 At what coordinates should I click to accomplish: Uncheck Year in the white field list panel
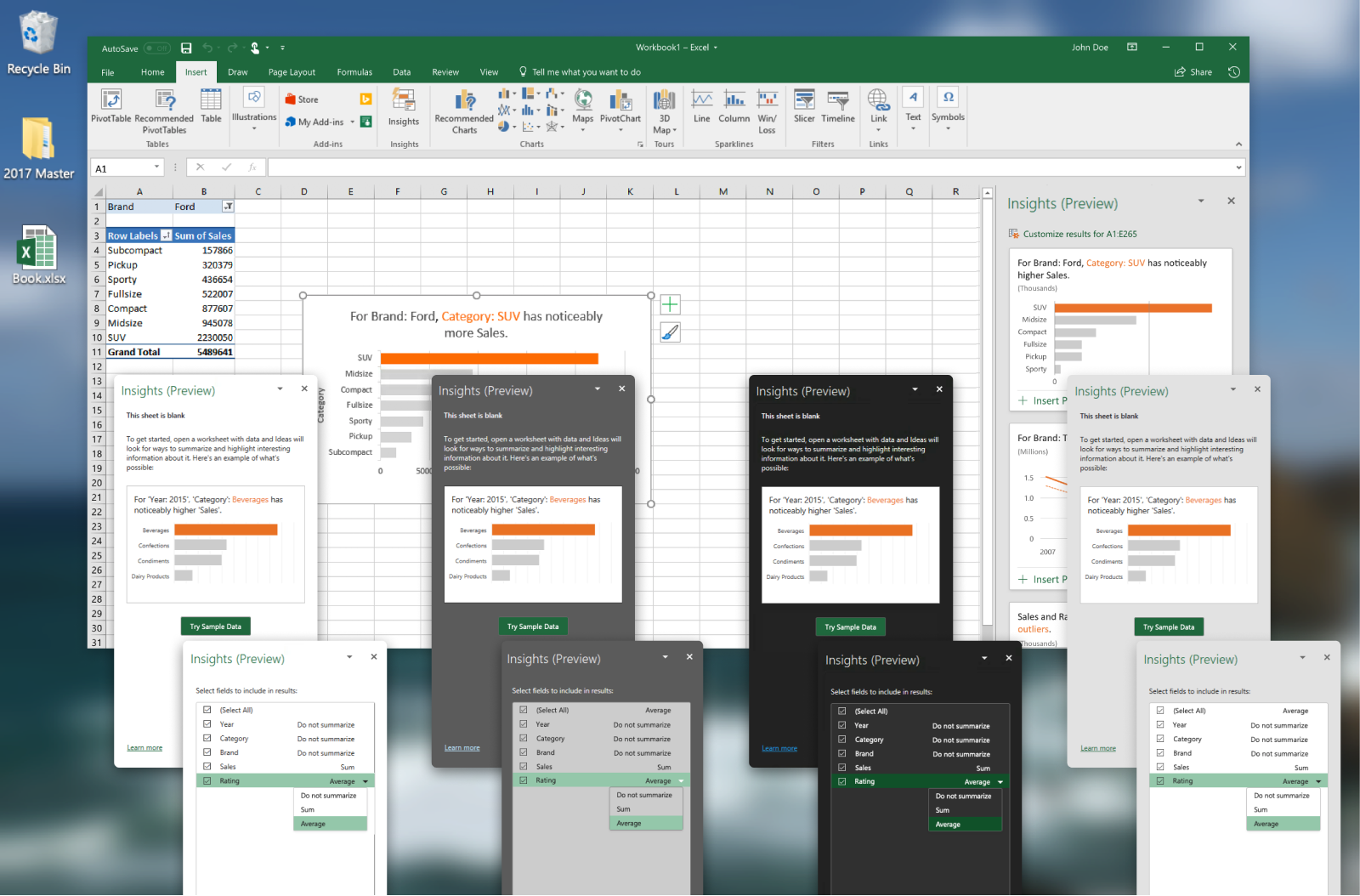point(207,724)
